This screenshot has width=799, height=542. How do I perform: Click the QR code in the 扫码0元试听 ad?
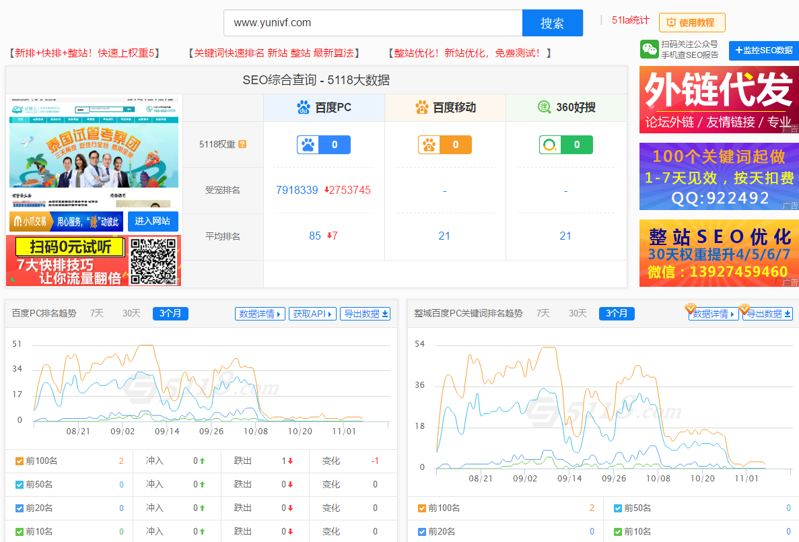click(153, 261)
